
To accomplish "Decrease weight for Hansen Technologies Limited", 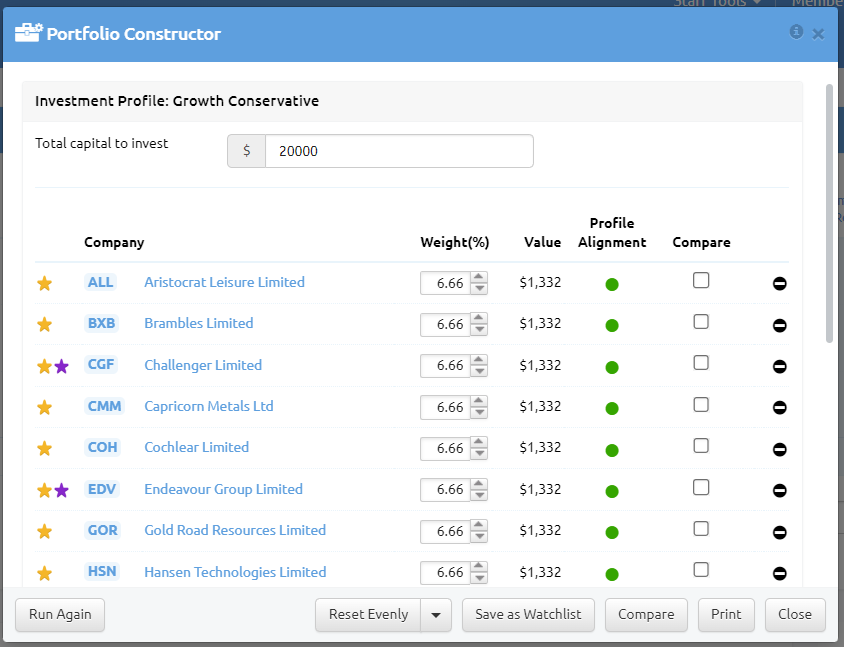I will pos(479,578).
